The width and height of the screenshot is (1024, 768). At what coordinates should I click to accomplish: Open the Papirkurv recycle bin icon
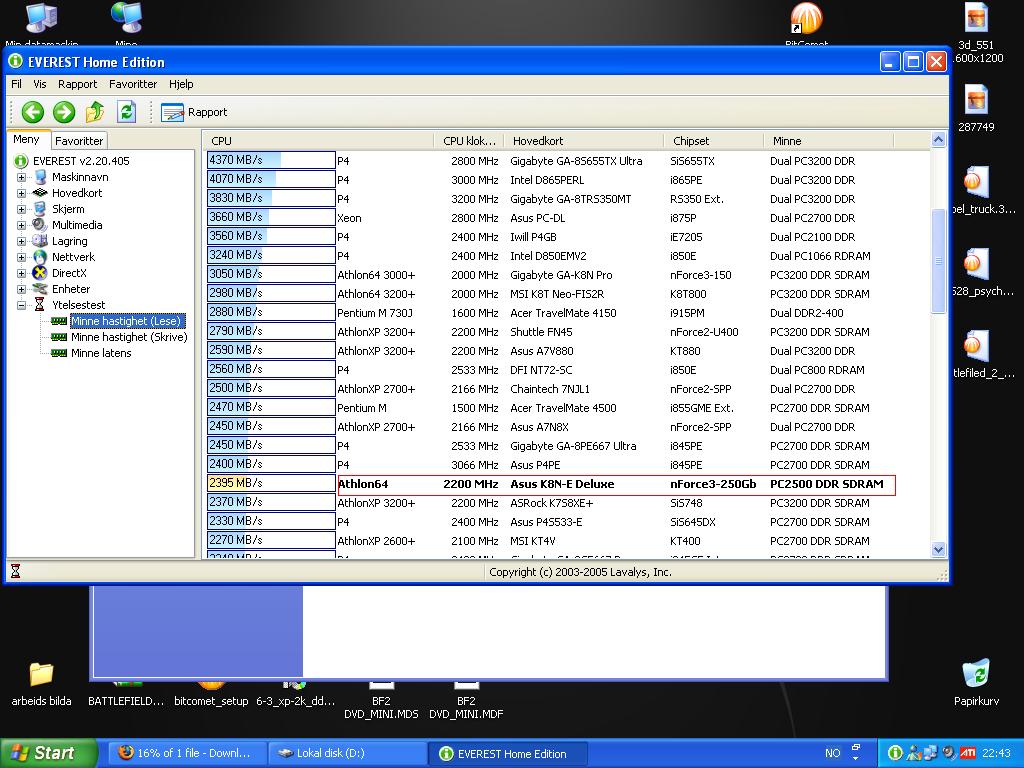[976, 674]
